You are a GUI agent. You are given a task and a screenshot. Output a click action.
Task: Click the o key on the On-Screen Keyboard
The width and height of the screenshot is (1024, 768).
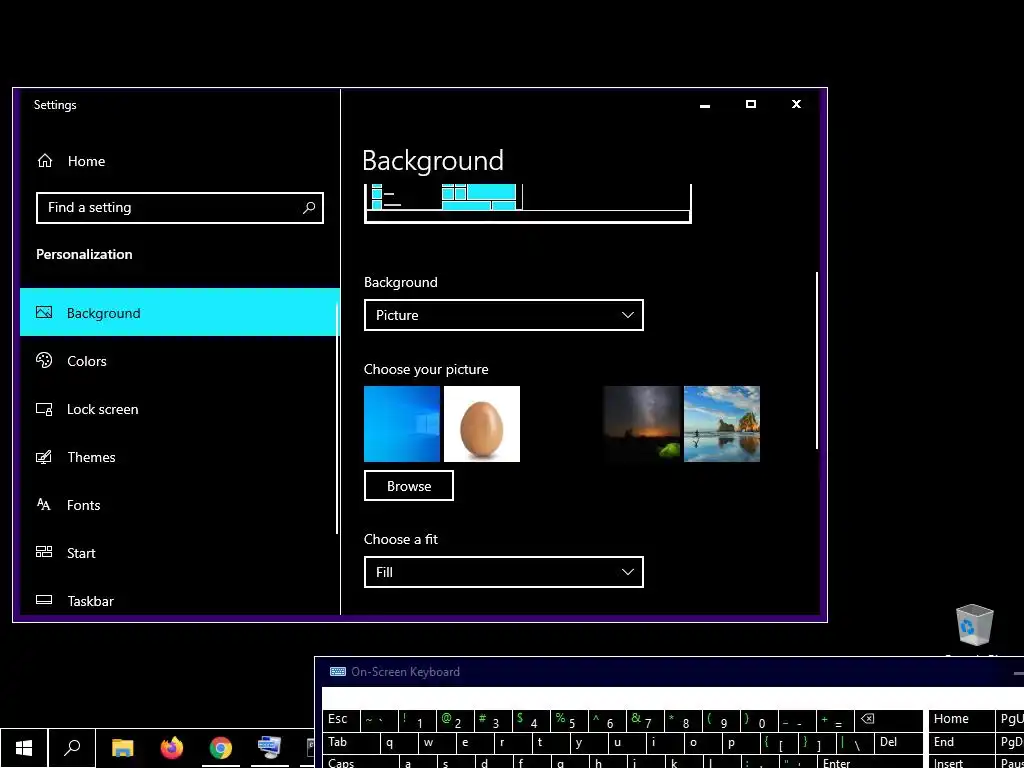coord(701,743)
